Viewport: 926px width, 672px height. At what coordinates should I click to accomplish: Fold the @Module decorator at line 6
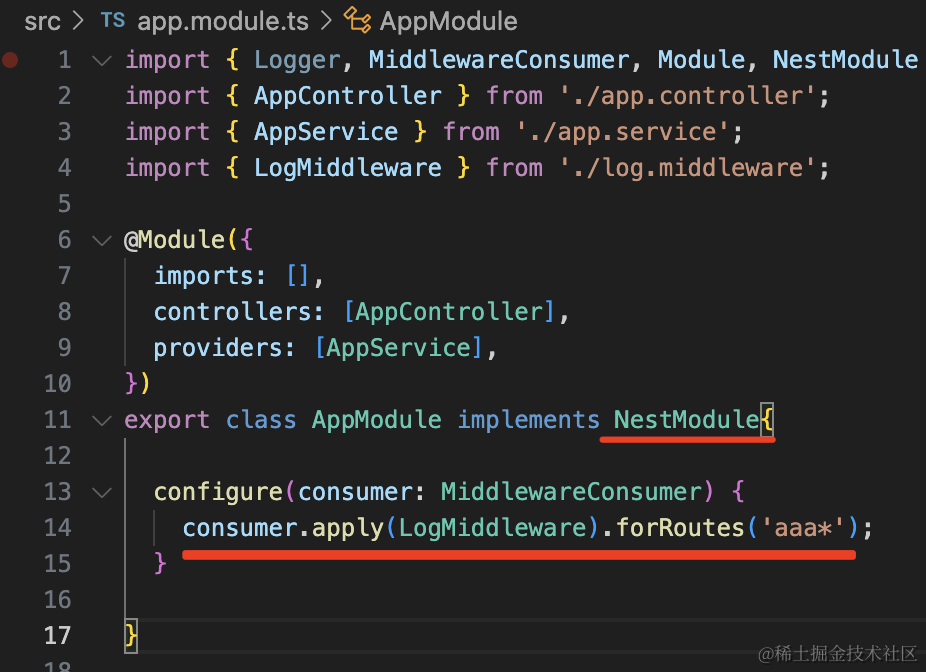[x=102, y=240]
